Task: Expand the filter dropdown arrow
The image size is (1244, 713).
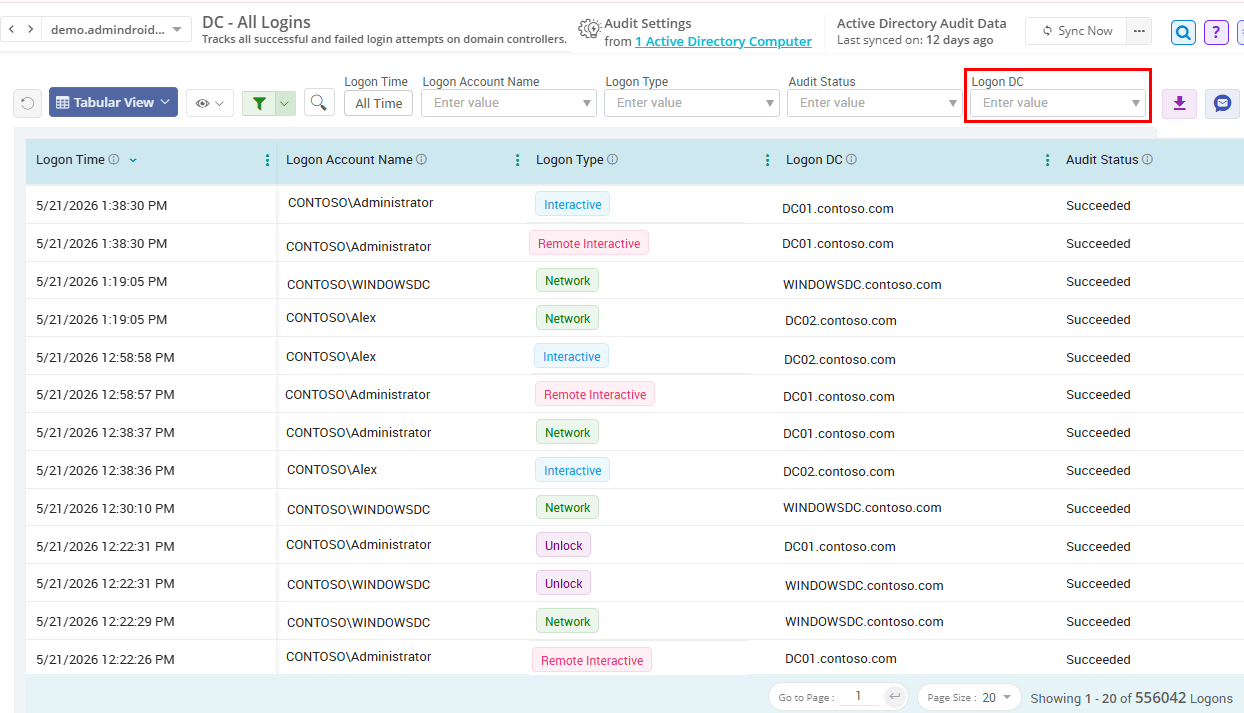Action: pos(285,102)
